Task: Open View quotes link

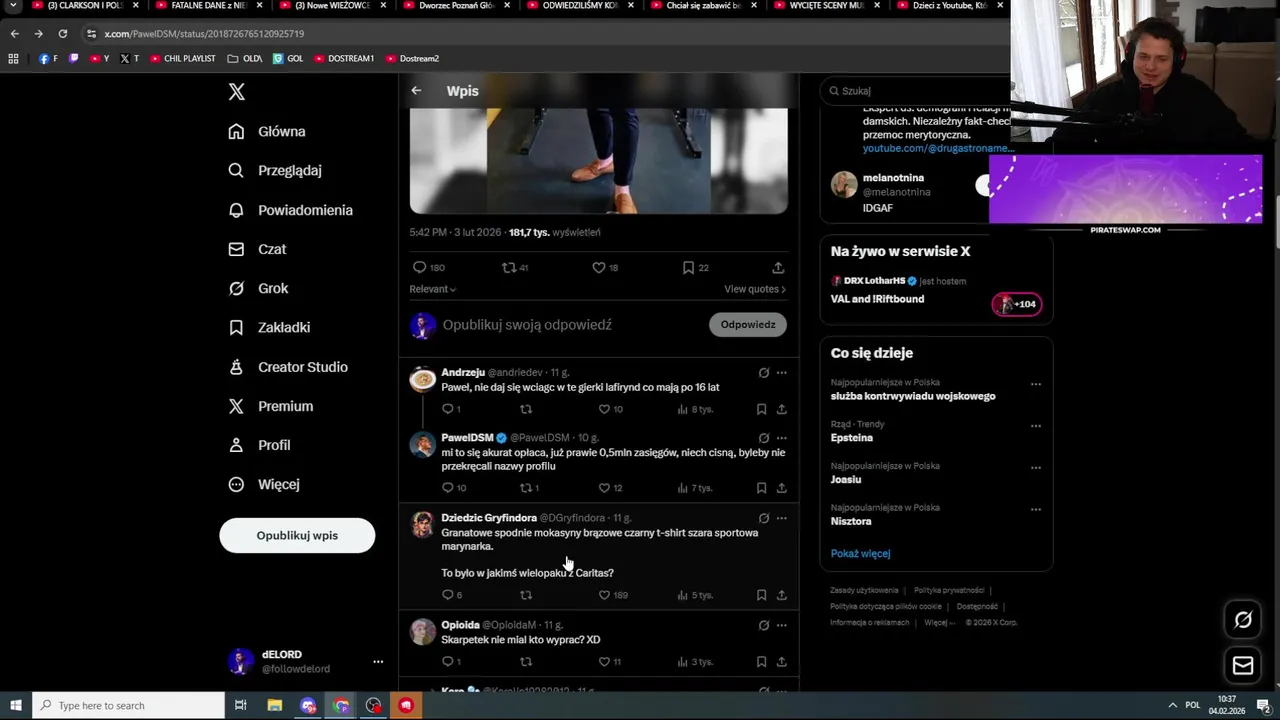Action: click(754, 289)
